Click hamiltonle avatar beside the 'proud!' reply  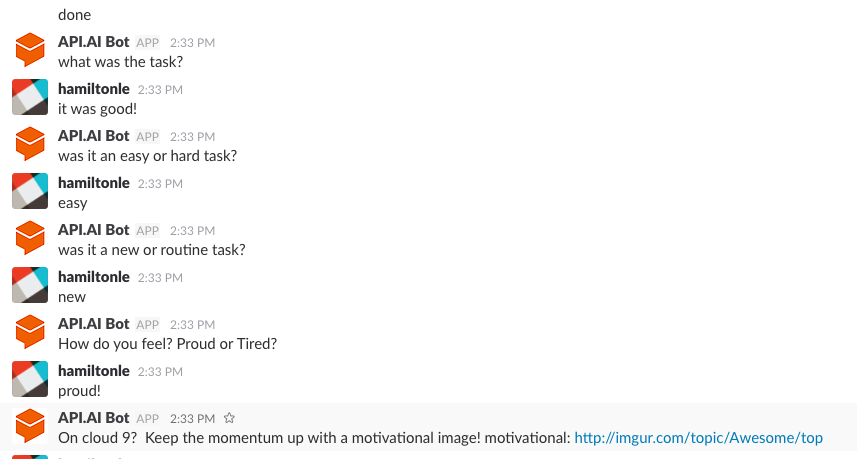[x=30, y=379]
